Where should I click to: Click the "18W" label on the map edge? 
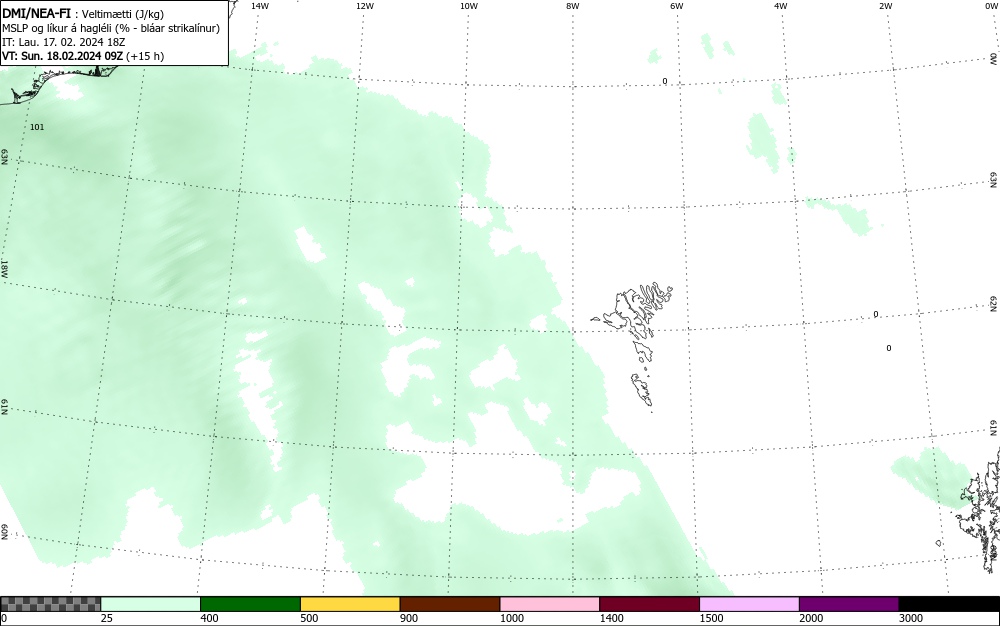(x=4, y=268)
